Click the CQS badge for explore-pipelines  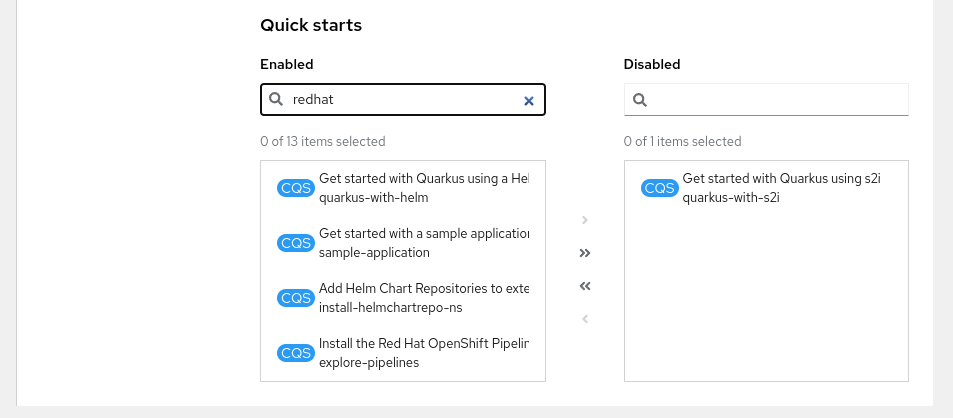click(296, 353)
